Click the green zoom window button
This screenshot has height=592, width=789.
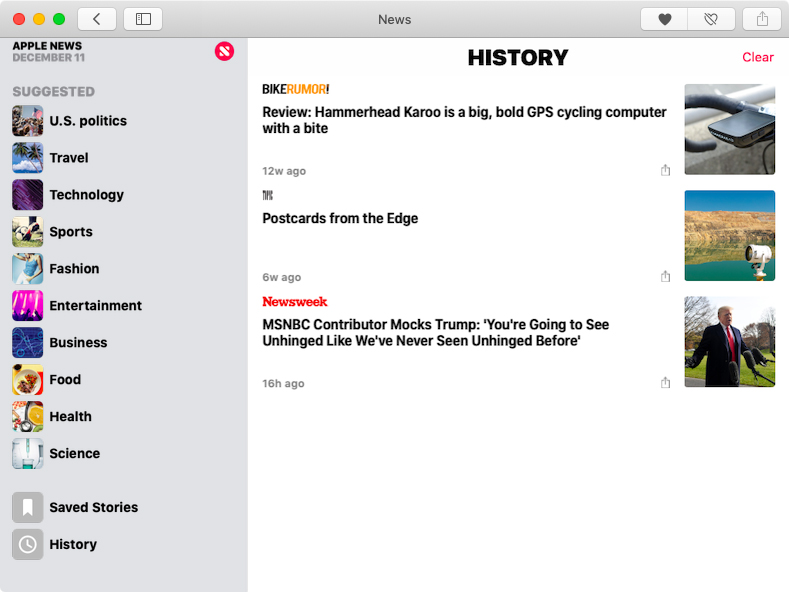click(59, 19)
